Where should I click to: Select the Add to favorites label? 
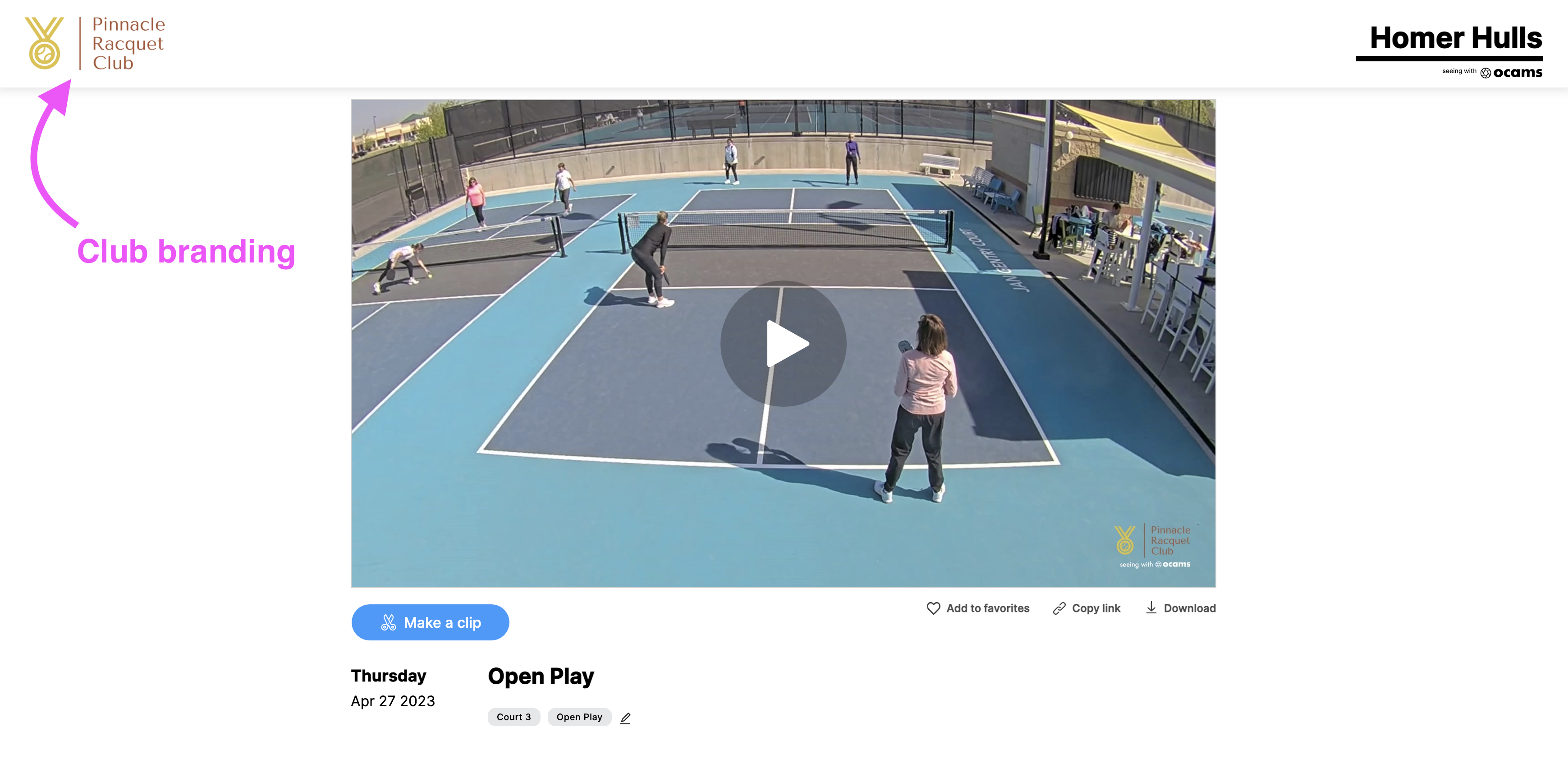pyautogui.click(x=987, y=608)
